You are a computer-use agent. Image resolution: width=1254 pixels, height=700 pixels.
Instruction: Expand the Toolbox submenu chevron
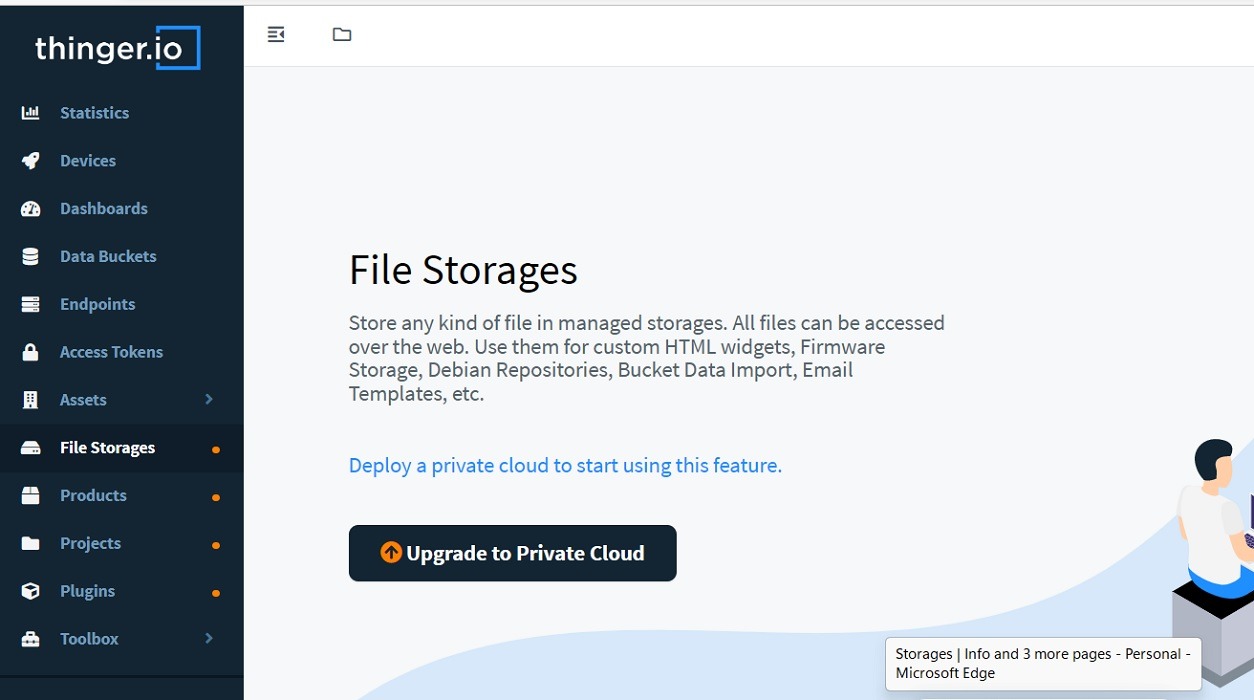tap(209, 638)
